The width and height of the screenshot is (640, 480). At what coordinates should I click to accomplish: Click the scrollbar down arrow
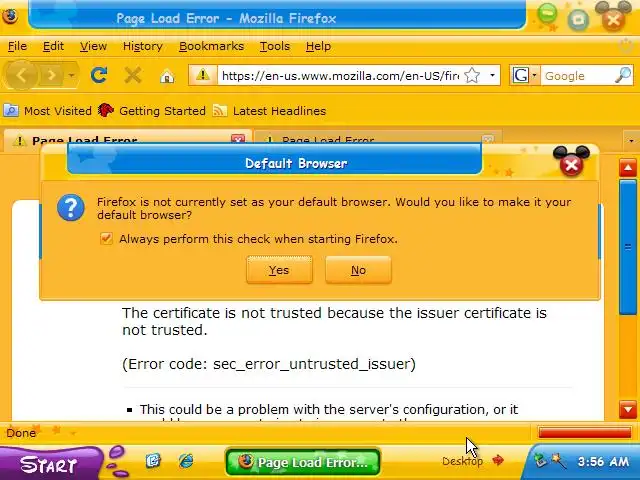coord(628,409)
